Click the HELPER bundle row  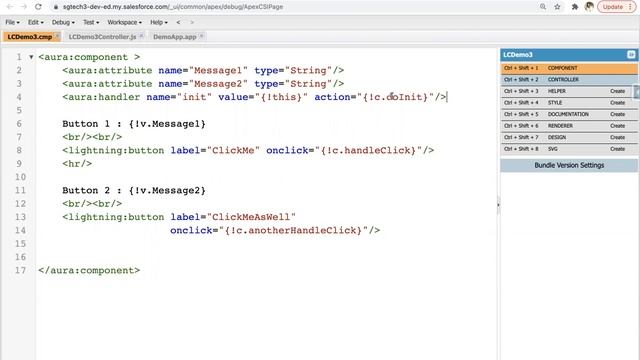tap(569, 91)
